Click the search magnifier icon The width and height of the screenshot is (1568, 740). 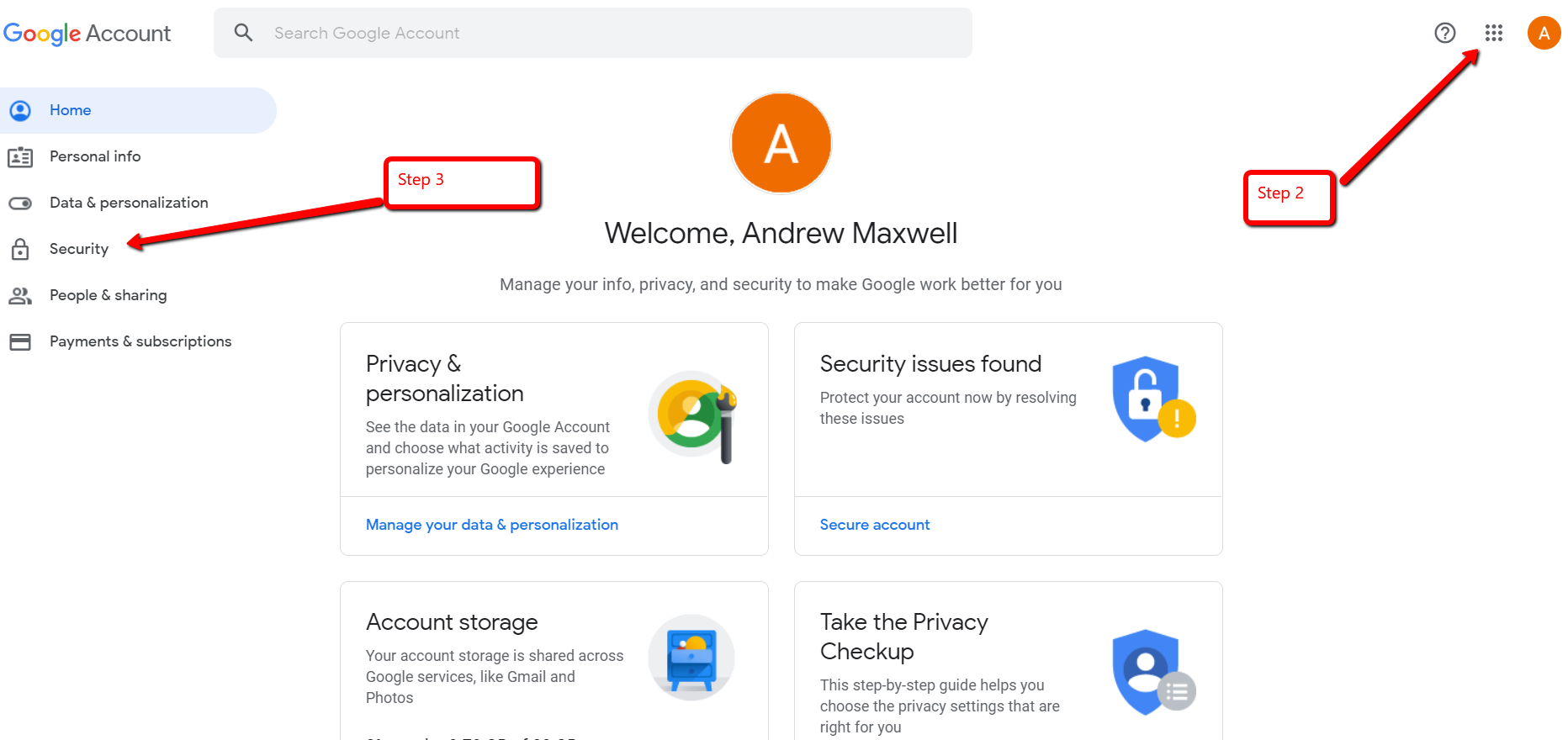[243, 33]
